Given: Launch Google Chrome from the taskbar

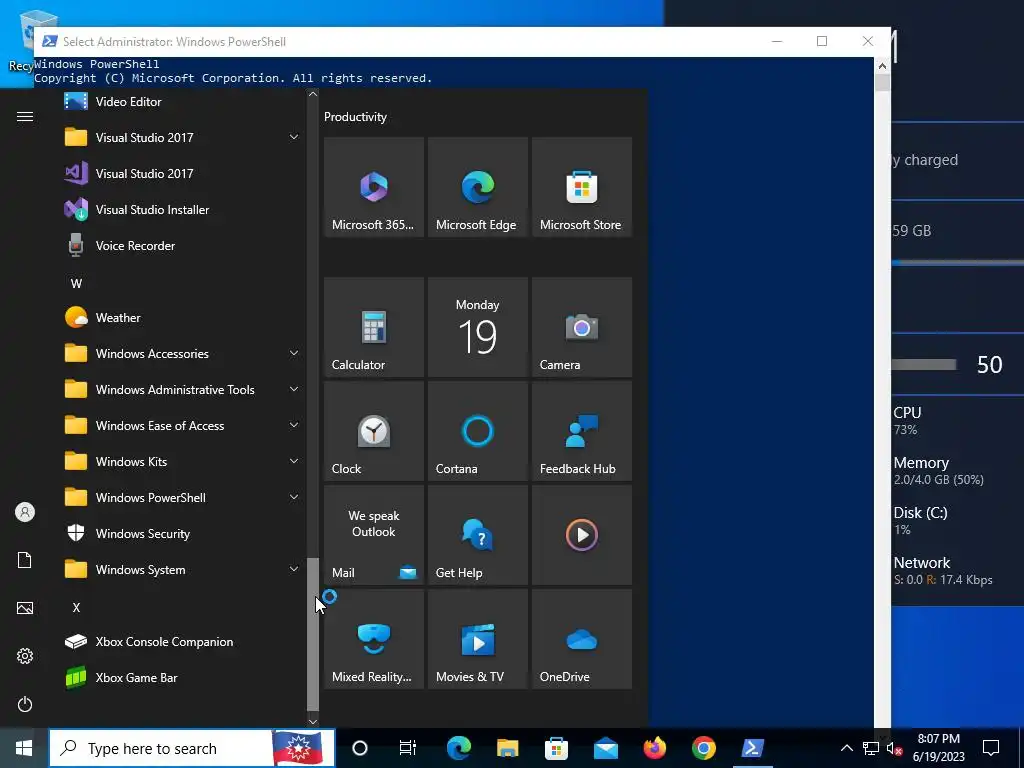Looking at the screenshot, I should tap(703, 748).
